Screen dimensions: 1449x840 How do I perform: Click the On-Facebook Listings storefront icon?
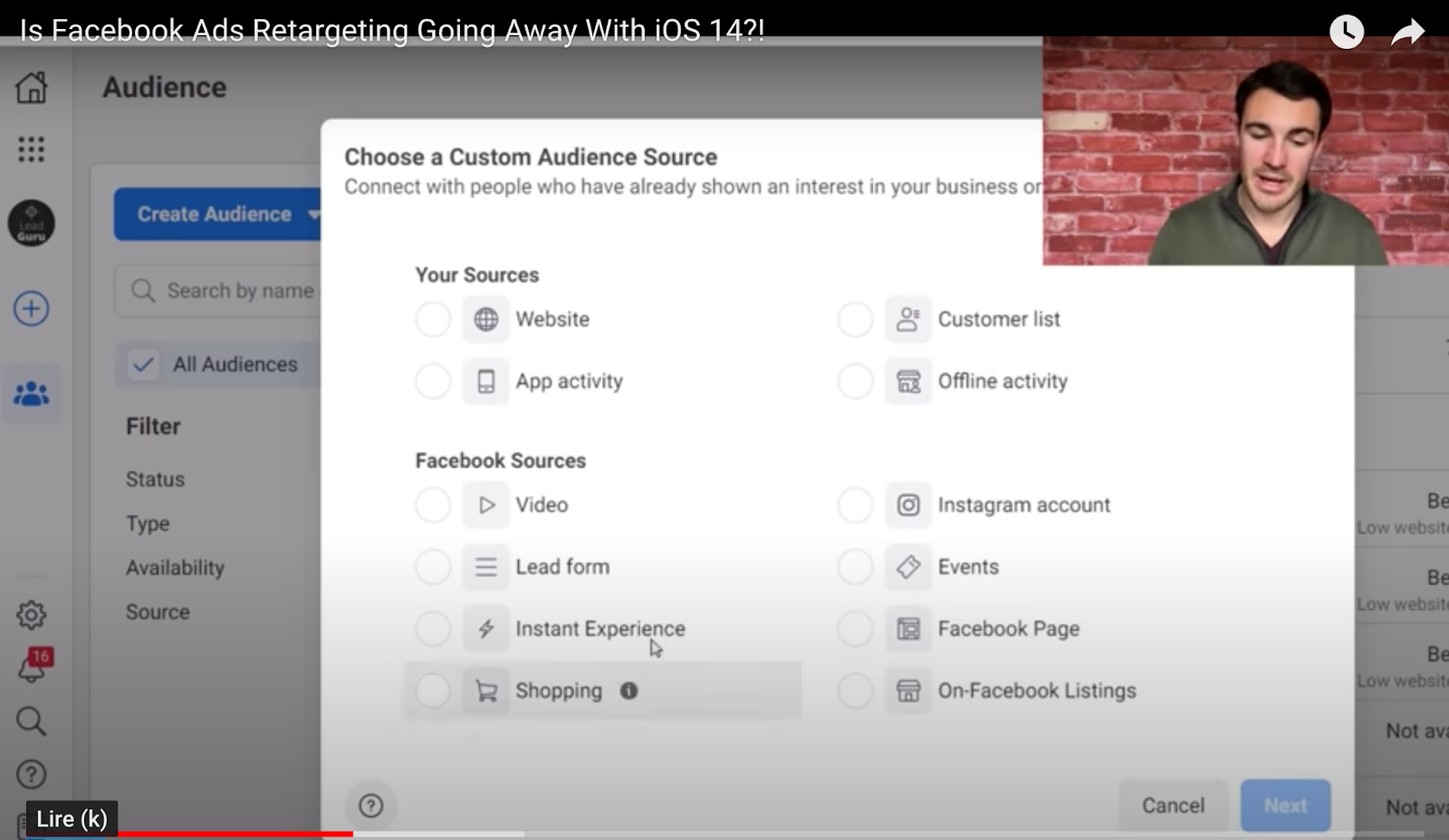coord(908,691)
